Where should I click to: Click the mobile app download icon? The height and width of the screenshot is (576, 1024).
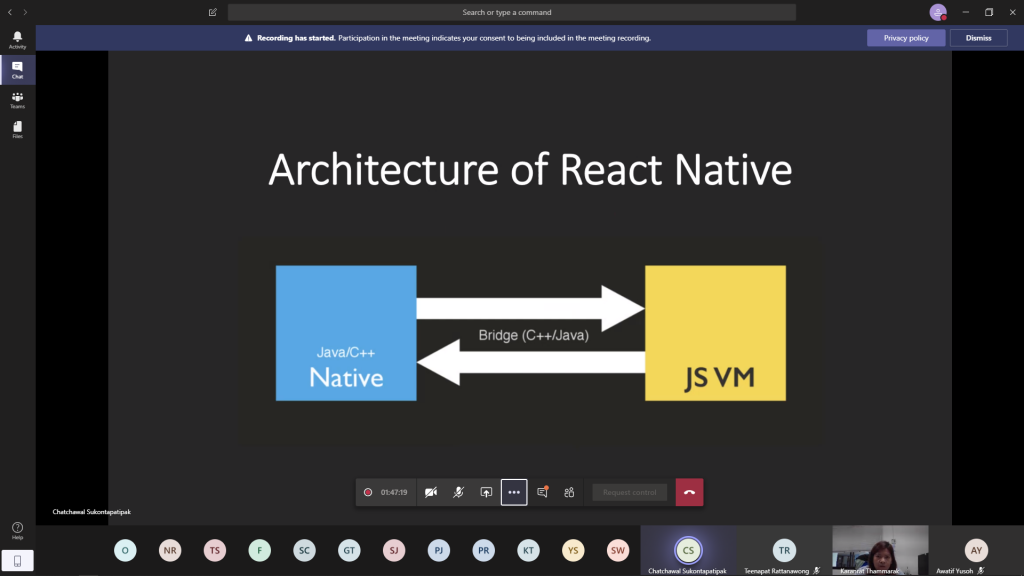17,560
